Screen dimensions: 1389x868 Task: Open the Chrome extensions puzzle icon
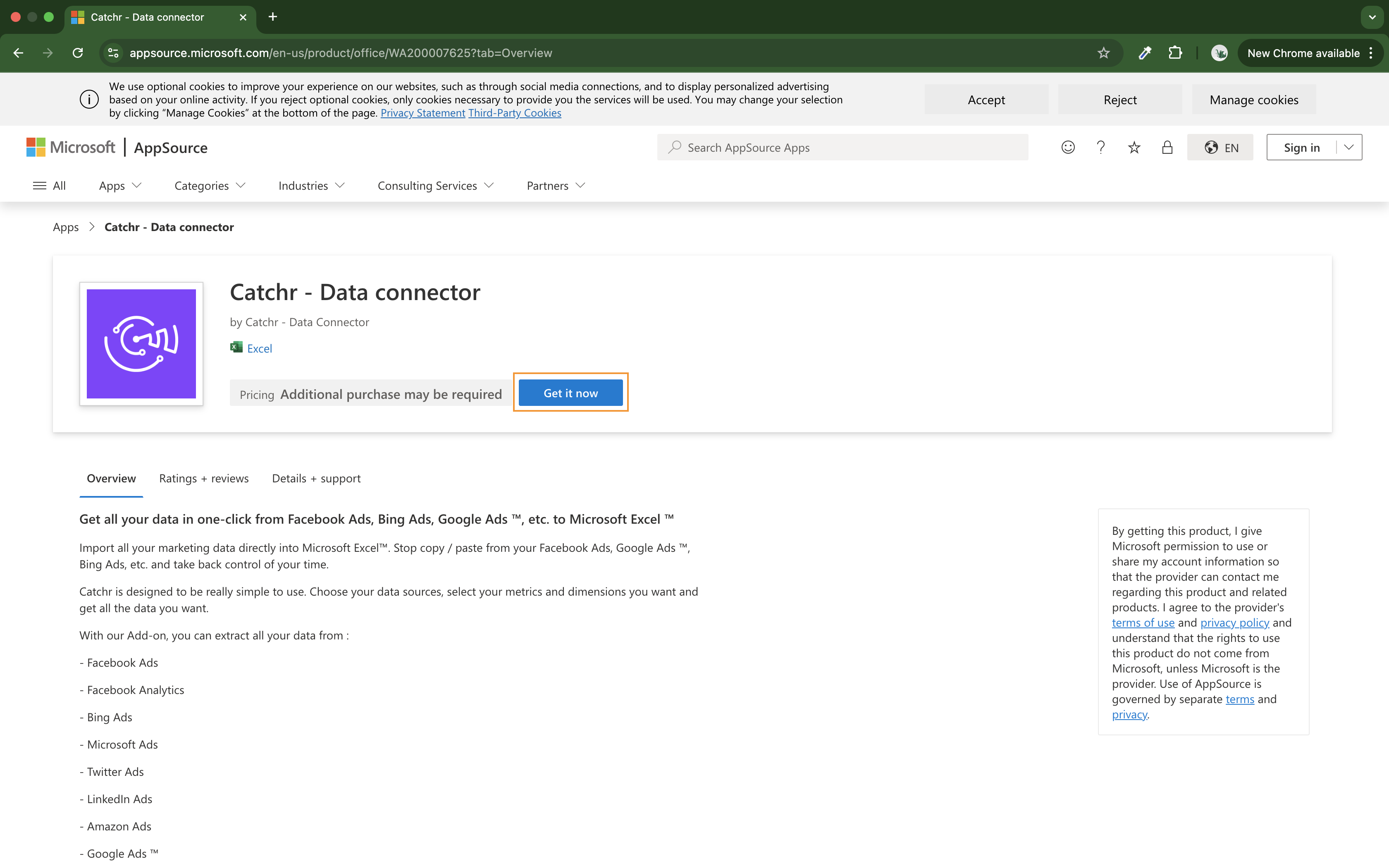(1175, 53)
